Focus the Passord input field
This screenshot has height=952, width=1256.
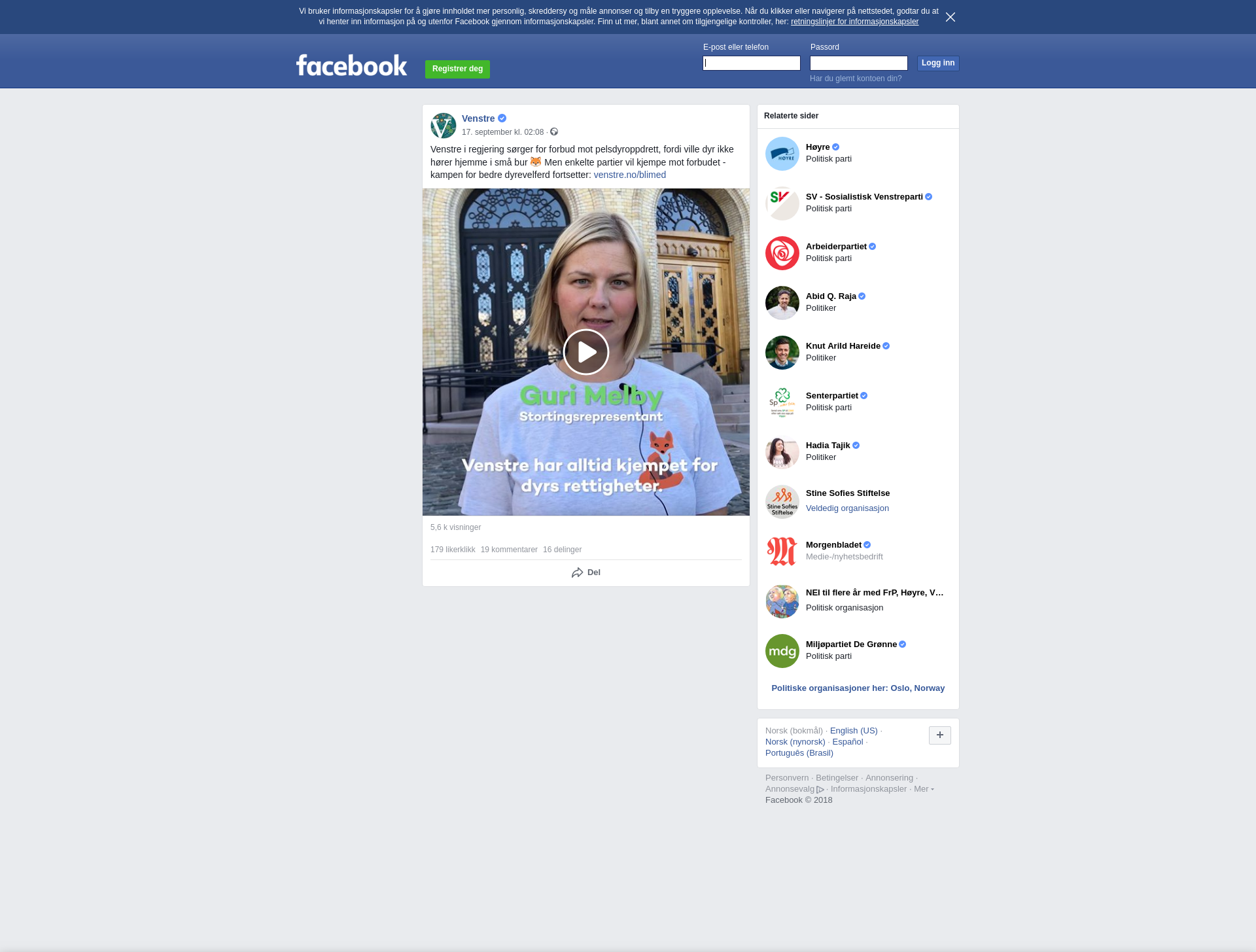(x=859, y=63)
